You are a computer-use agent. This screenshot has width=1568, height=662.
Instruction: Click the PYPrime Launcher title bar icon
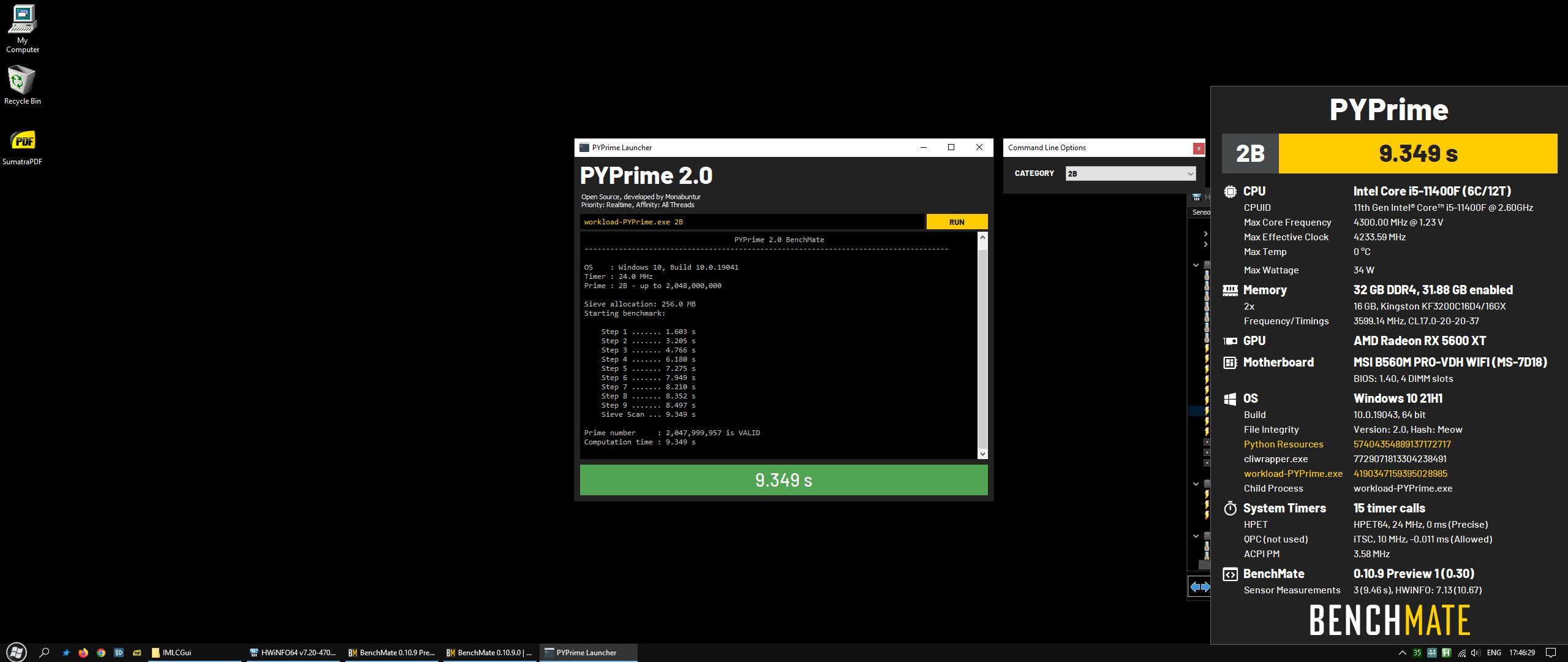[584, 147]
